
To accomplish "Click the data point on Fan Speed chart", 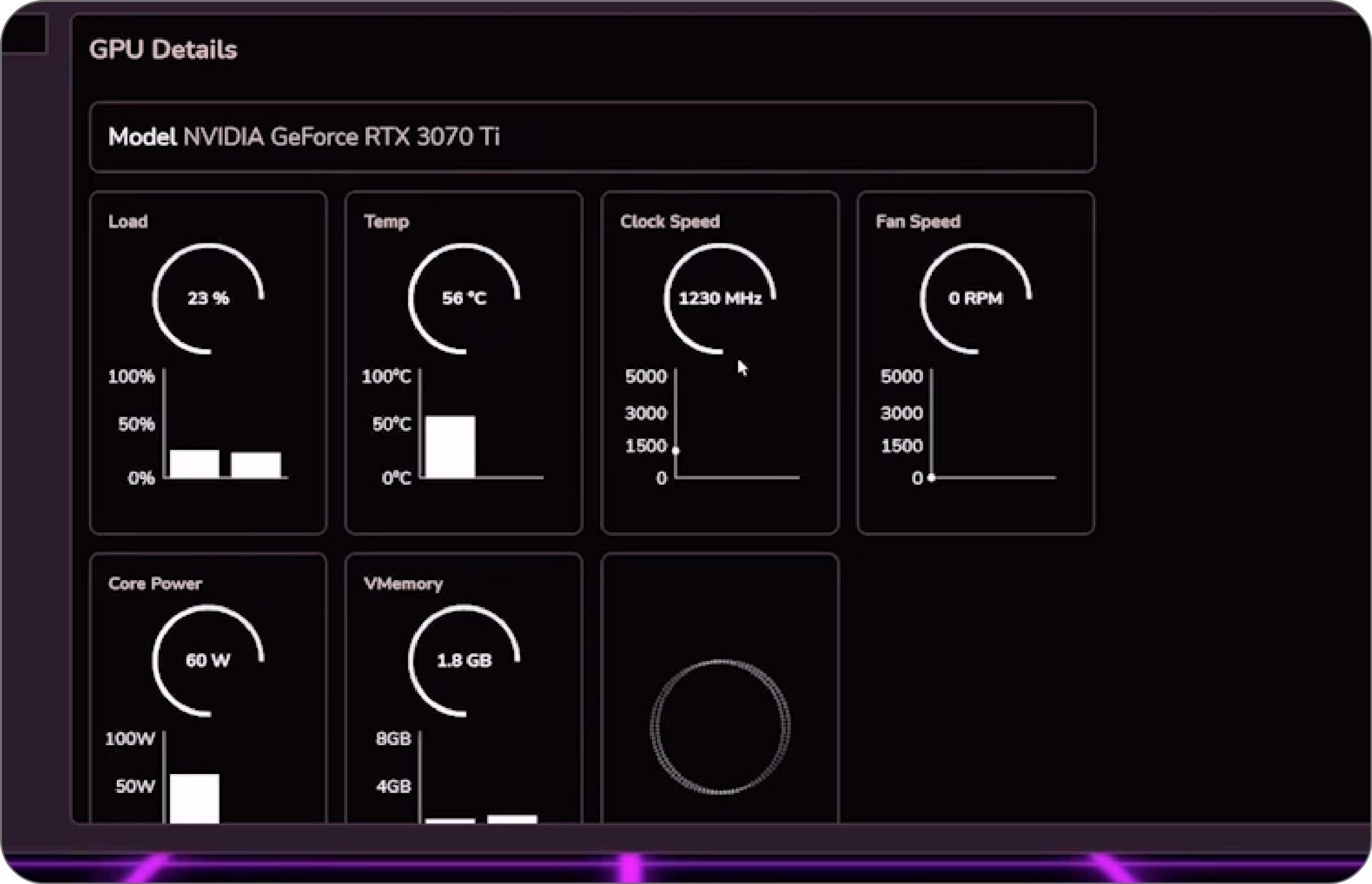I will [x=931, y=478].
